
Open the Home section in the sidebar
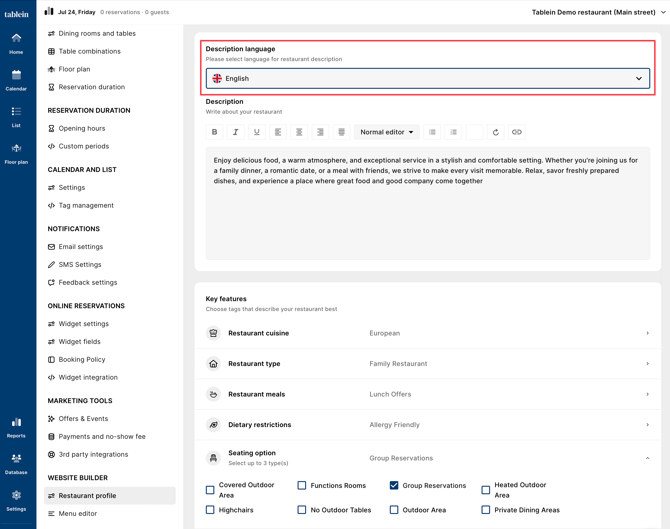click(16, 44)
